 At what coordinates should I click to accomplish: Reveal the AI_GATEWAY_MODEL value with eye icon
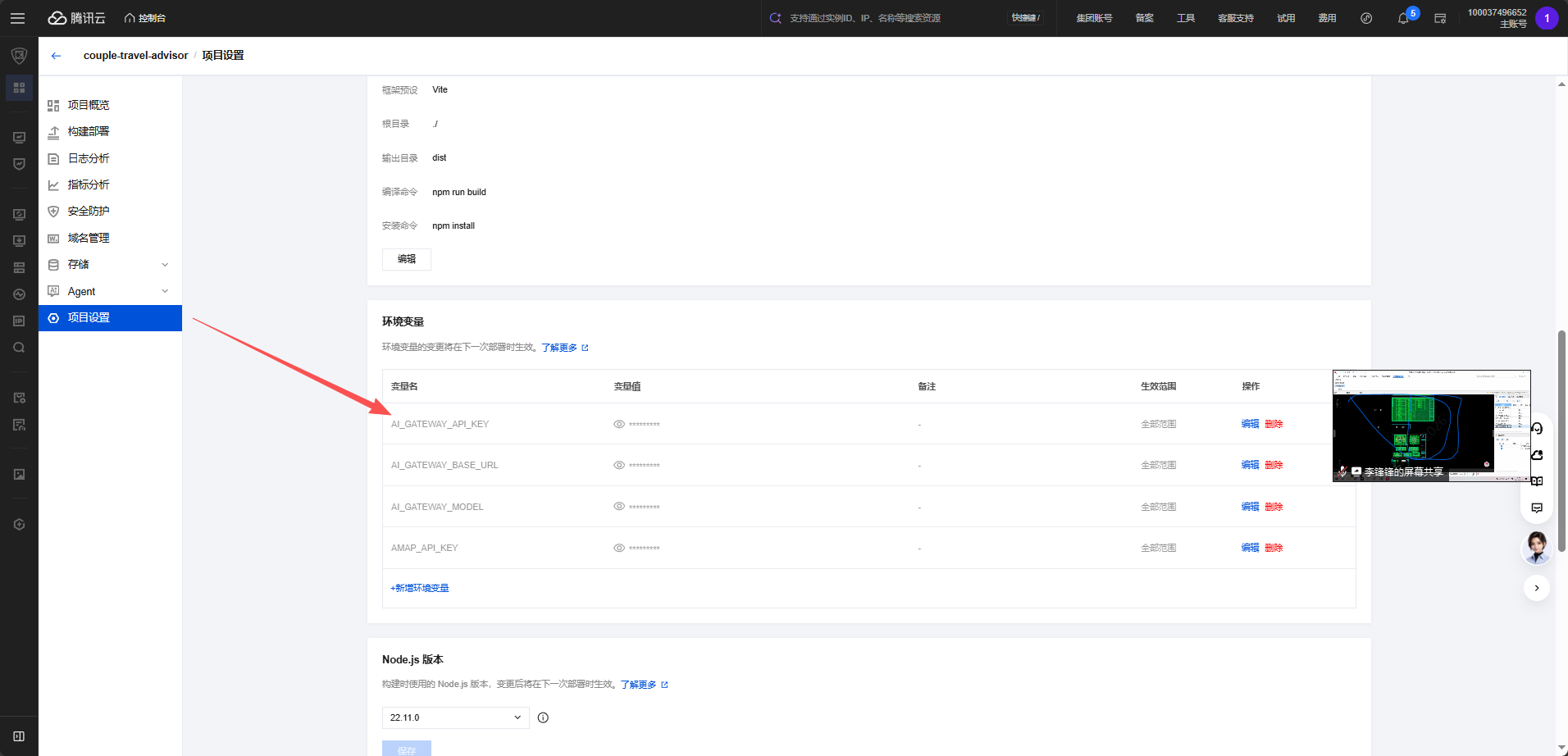point(619,507)
